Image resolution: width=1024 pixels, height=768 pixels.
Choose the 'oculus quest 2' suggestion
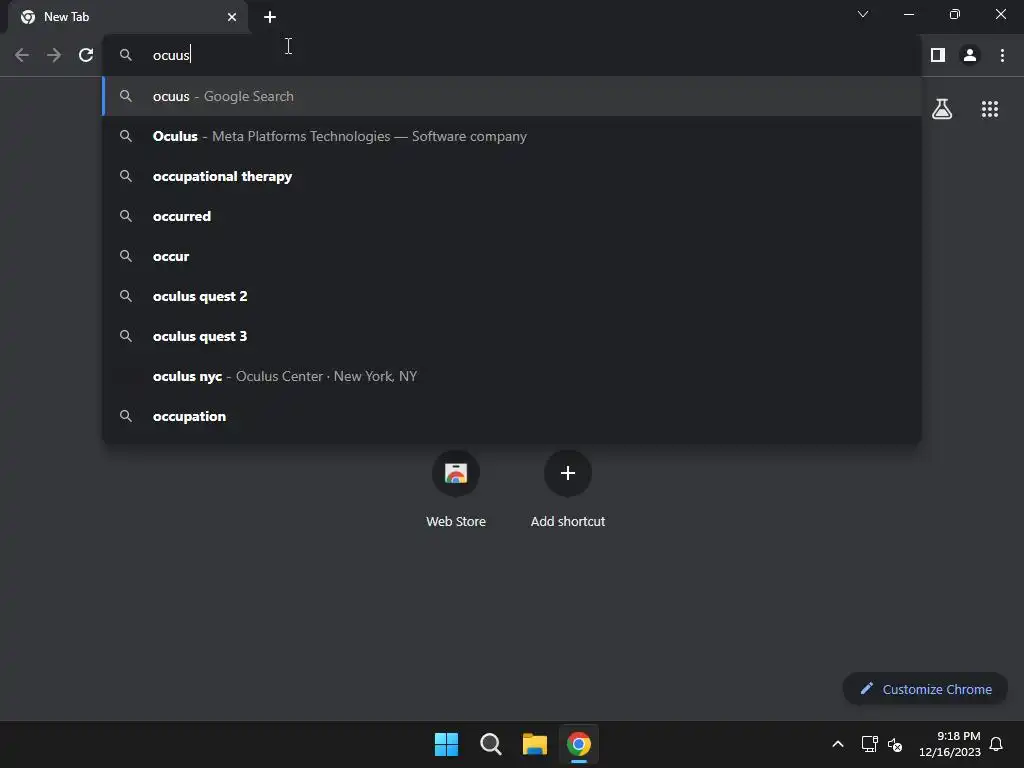click(x=512, y=296)
